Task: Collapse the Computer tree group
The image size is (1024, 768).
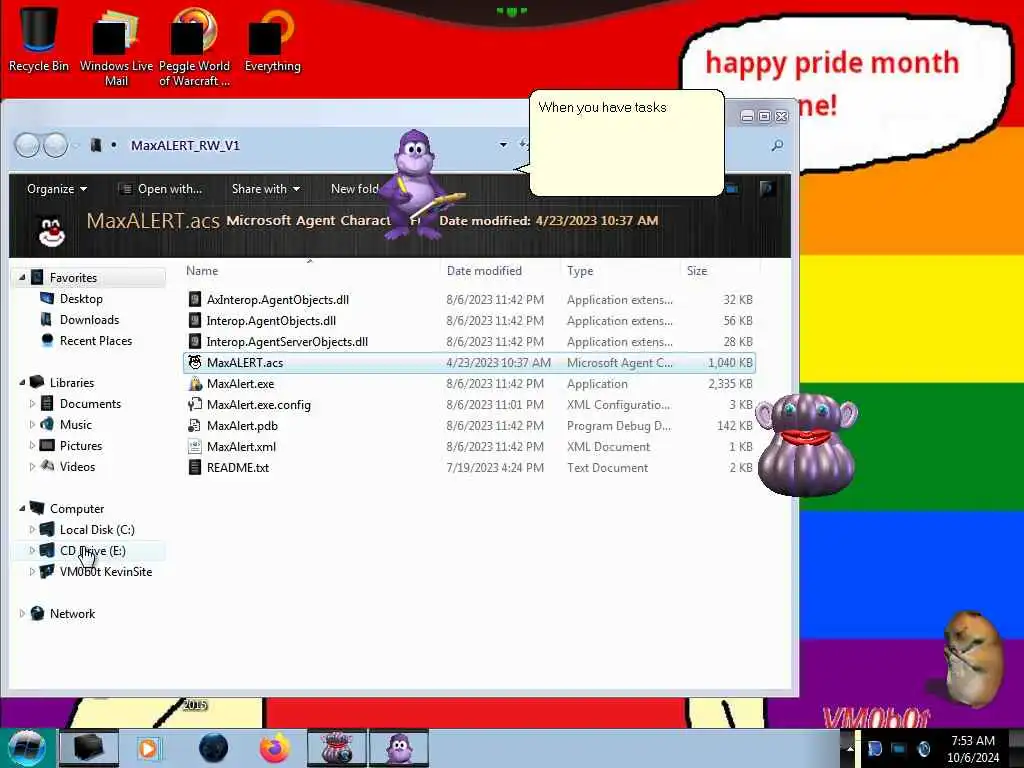Action: (22, 509)
